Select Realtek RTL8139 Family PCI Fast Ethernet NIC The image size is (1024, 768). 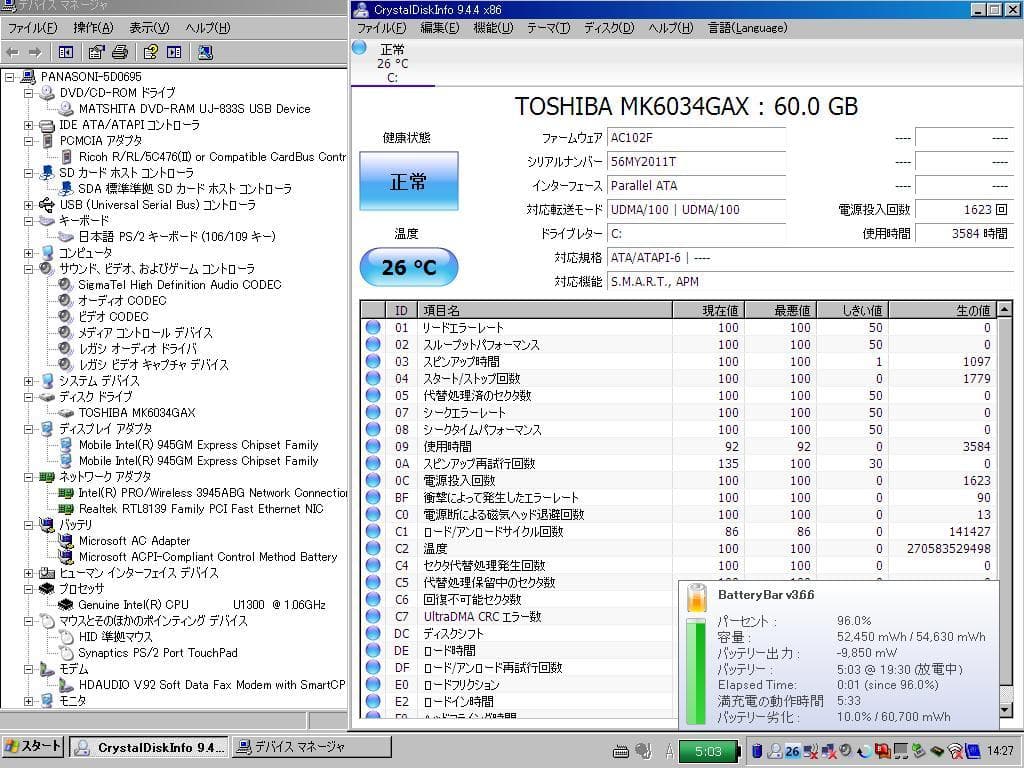pos(201,509)
